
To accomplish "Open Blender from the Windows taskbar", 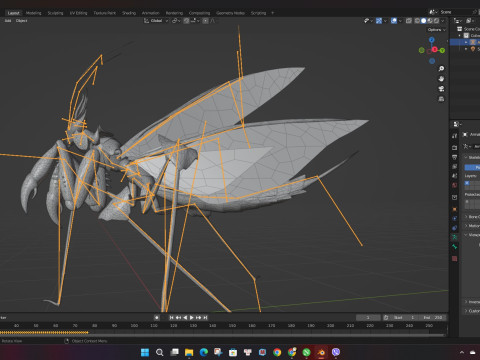I will coord(321,352).
